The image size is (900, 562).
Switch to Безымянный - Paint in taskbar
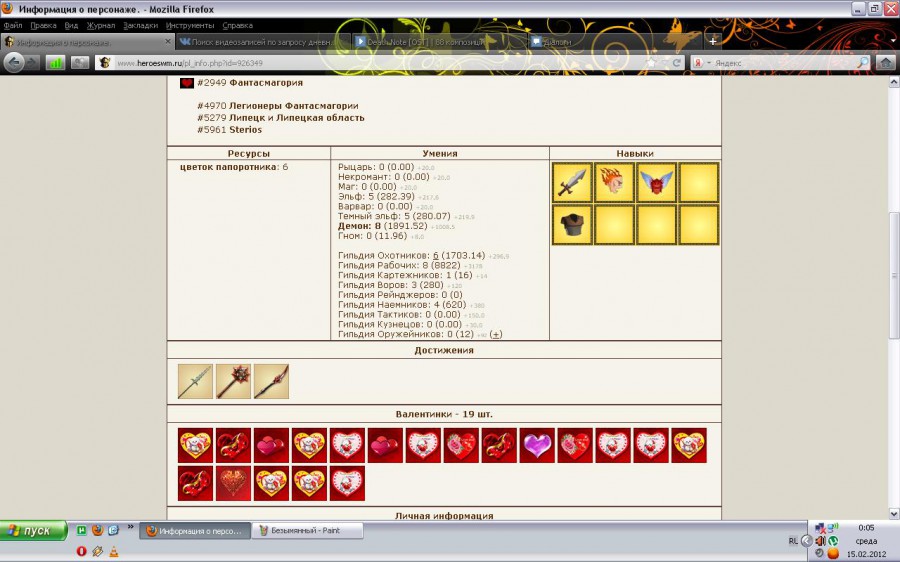[x=307, y=531]
